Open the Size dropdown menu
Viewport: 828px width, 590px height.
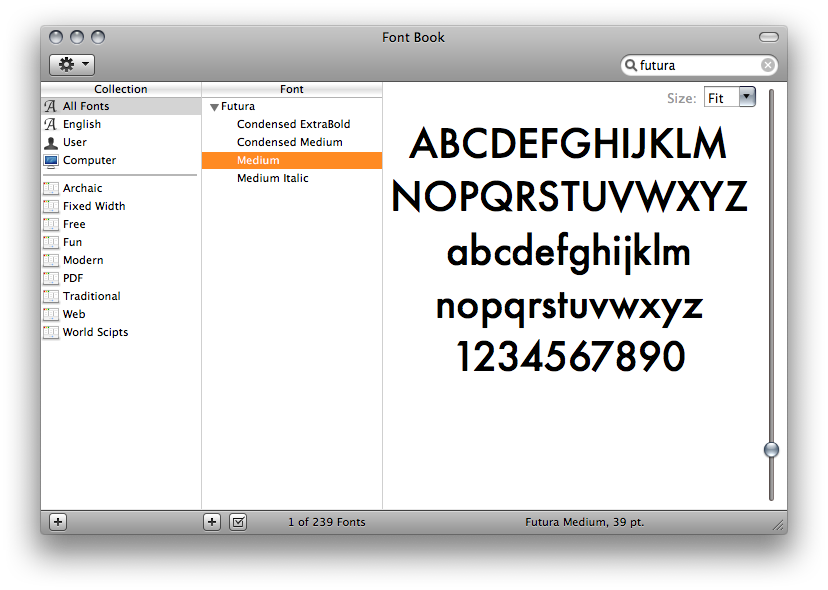pos(746,97)
